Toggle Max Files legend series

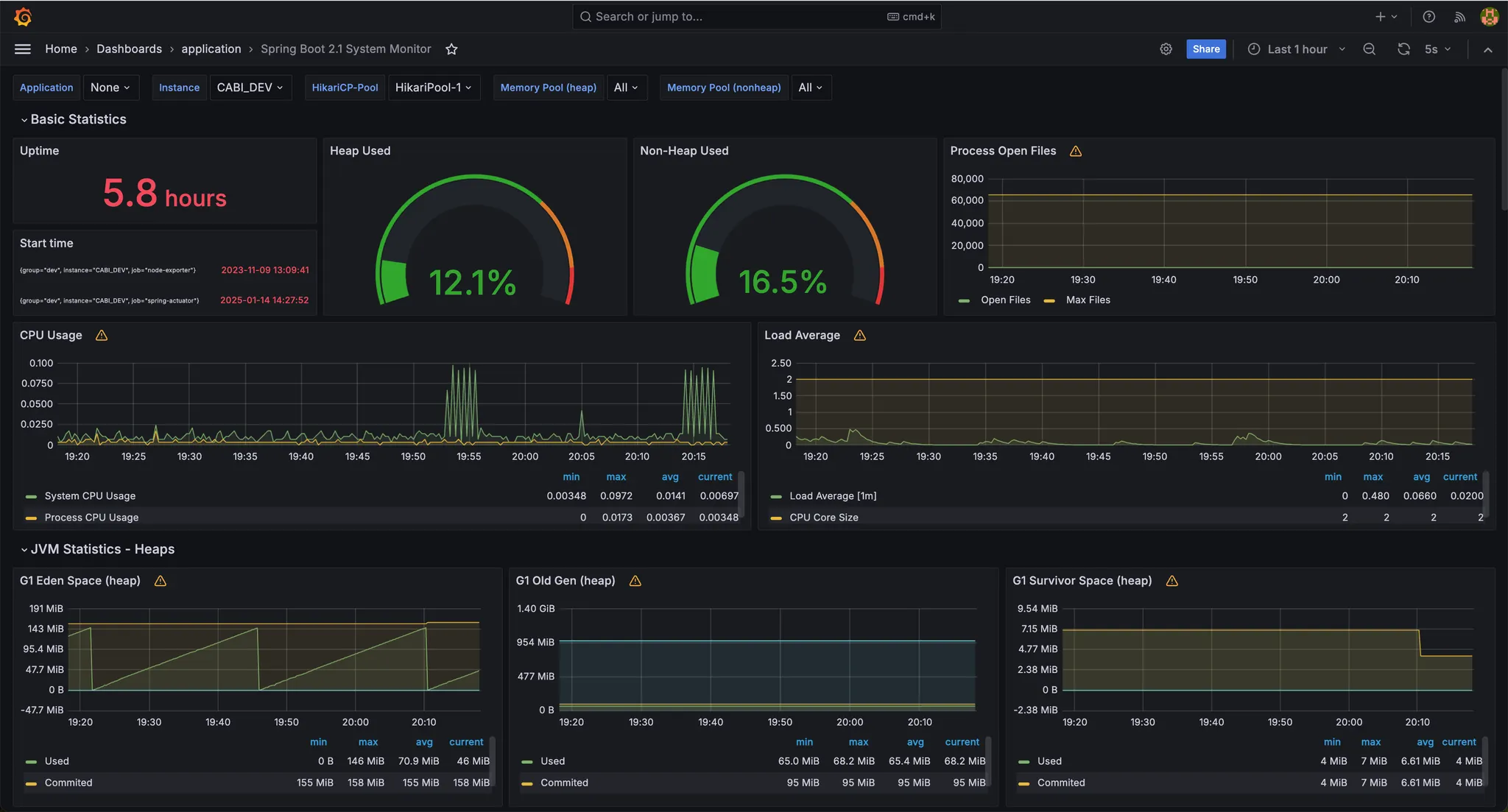(x=1088, y=300)
